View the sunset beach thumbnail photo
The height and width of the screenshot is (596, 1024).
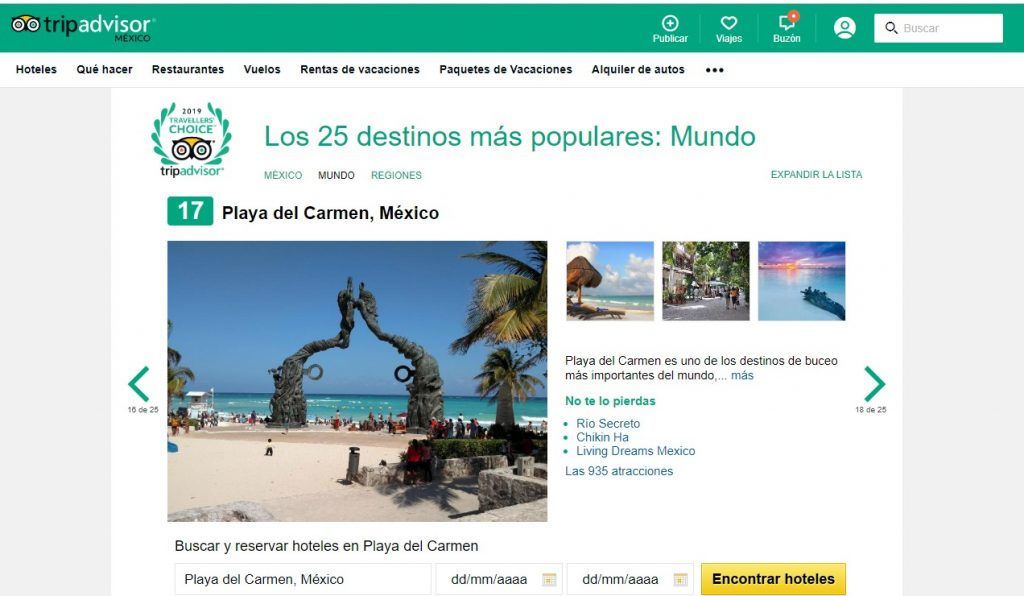point(801,281)
